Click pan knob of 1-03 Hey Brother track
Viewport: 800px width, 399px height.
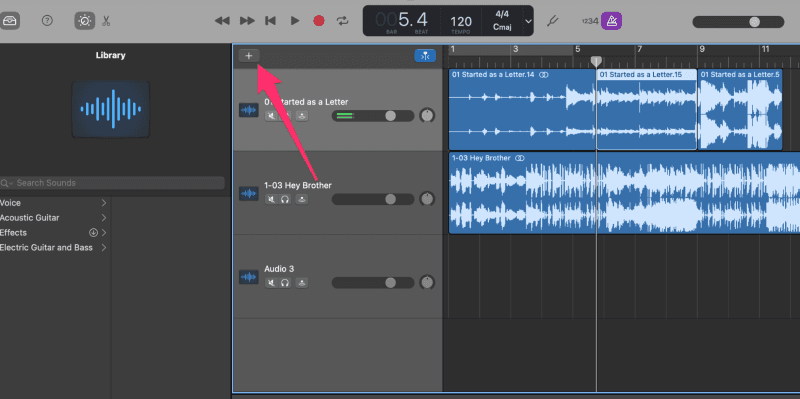pyautogui.click(x=427, y=198)
